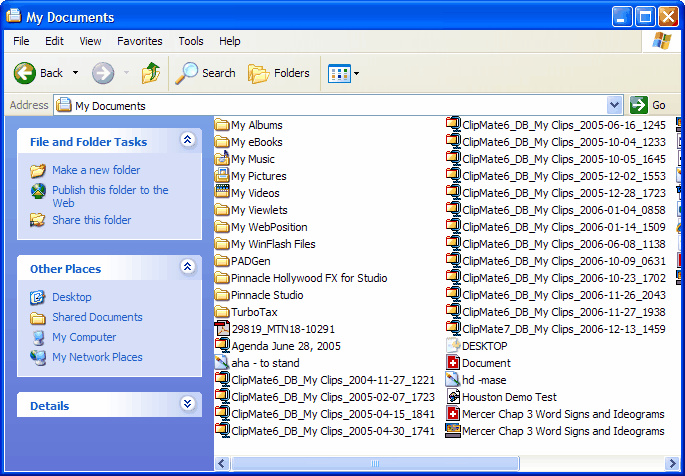Select the My Pictures folder icon

pos(222,176)
